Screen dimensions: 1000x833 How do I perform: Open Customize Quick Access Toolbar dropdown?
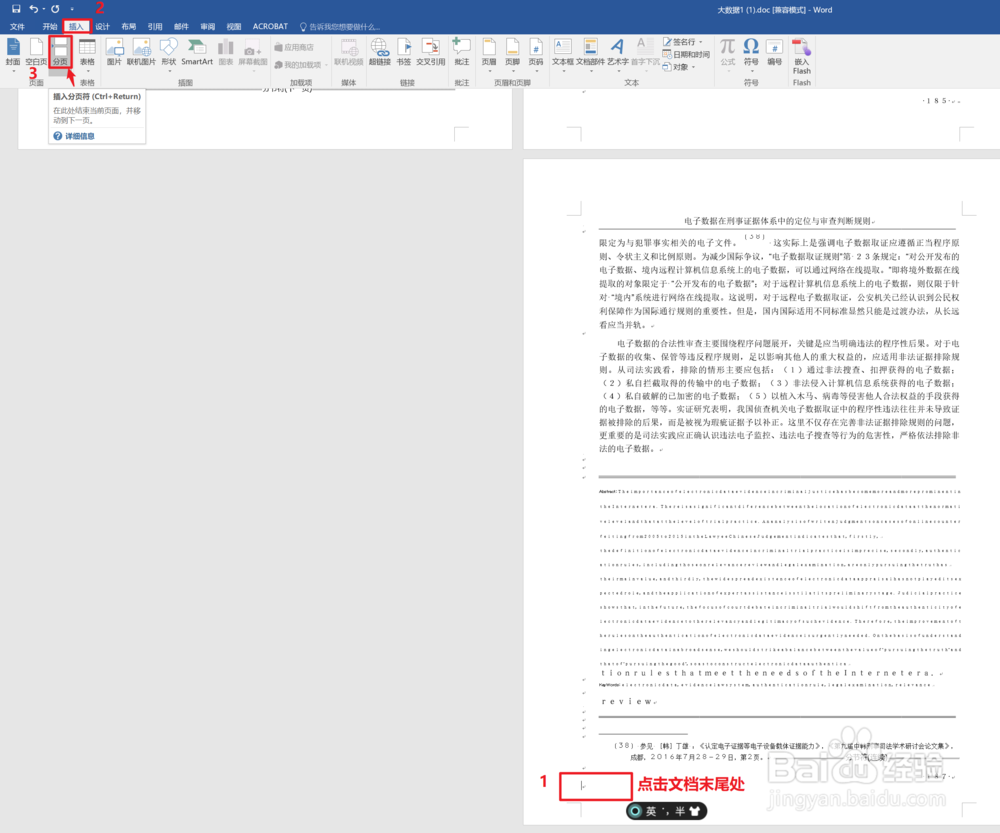tap(72, 9)
